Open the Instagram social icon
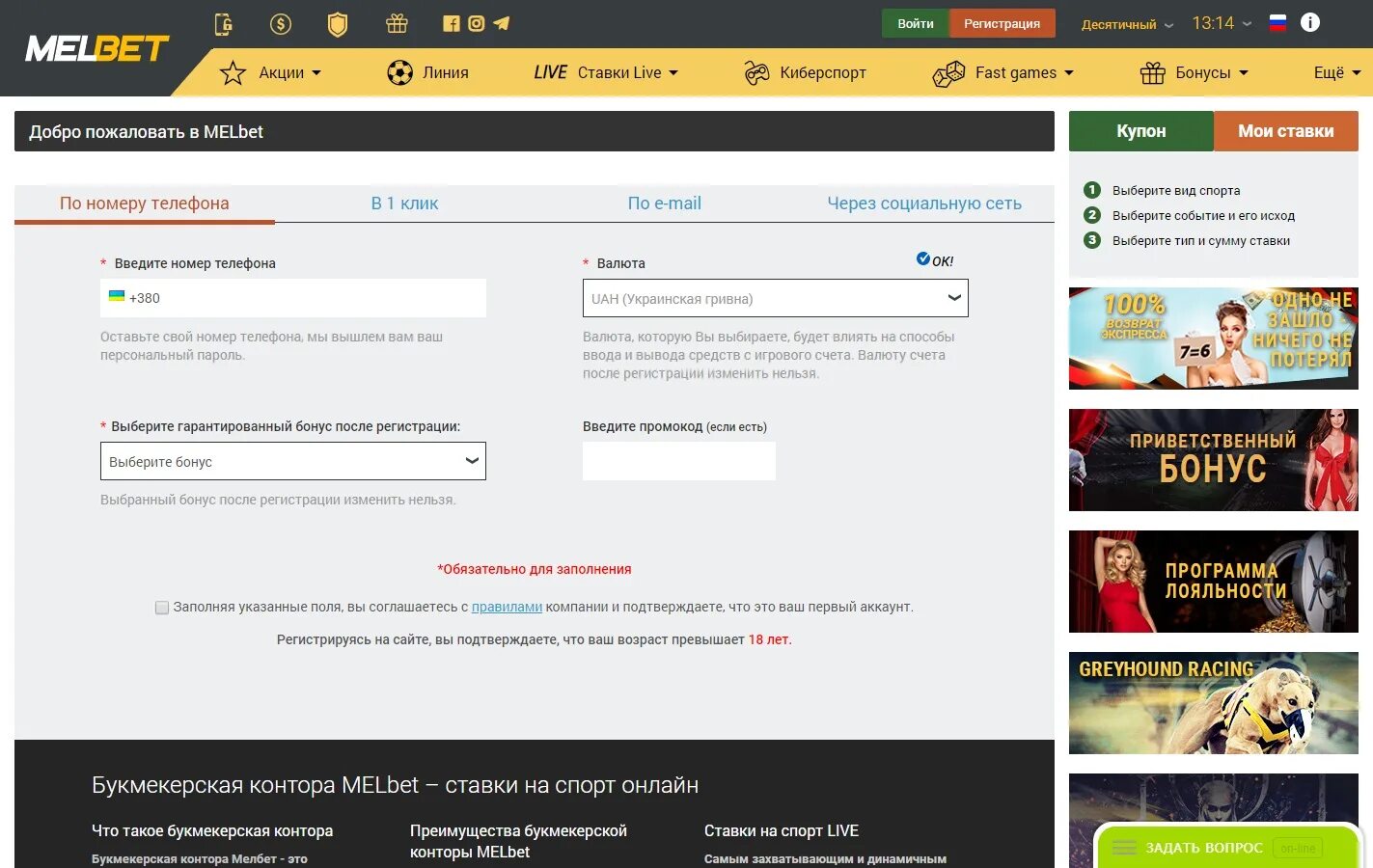 (476, 23)
